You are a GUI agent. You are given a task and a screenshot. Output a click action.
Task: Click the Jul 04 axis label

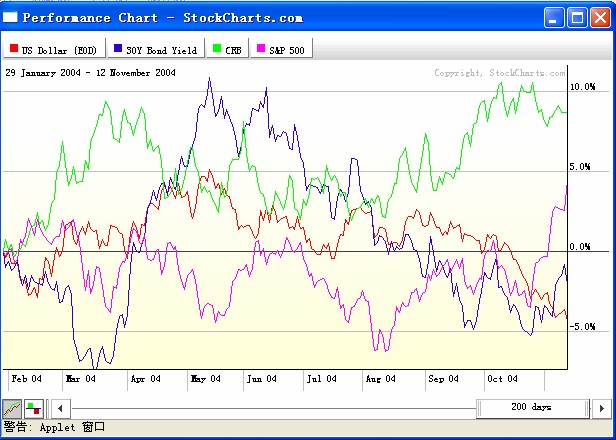pos(322,379)
